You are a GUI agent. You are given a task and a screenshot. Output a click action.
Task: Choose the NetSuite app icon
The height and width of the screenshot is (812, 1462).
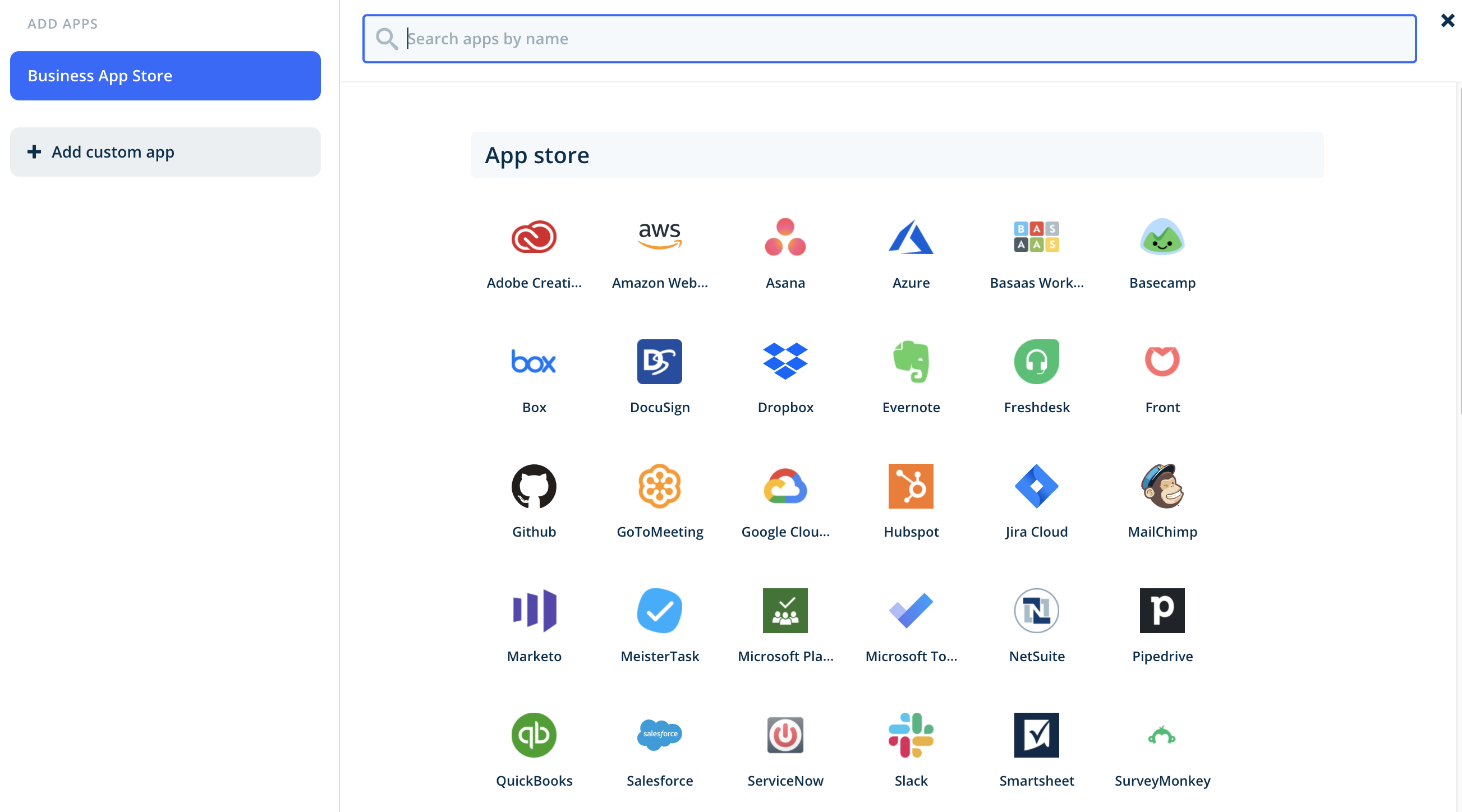[1036, 611]
